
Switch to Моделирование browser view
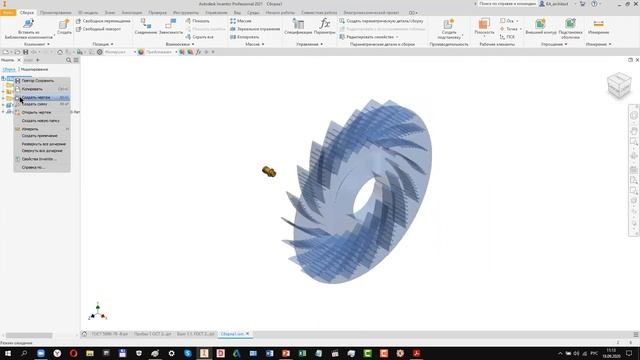click(34, 69)
